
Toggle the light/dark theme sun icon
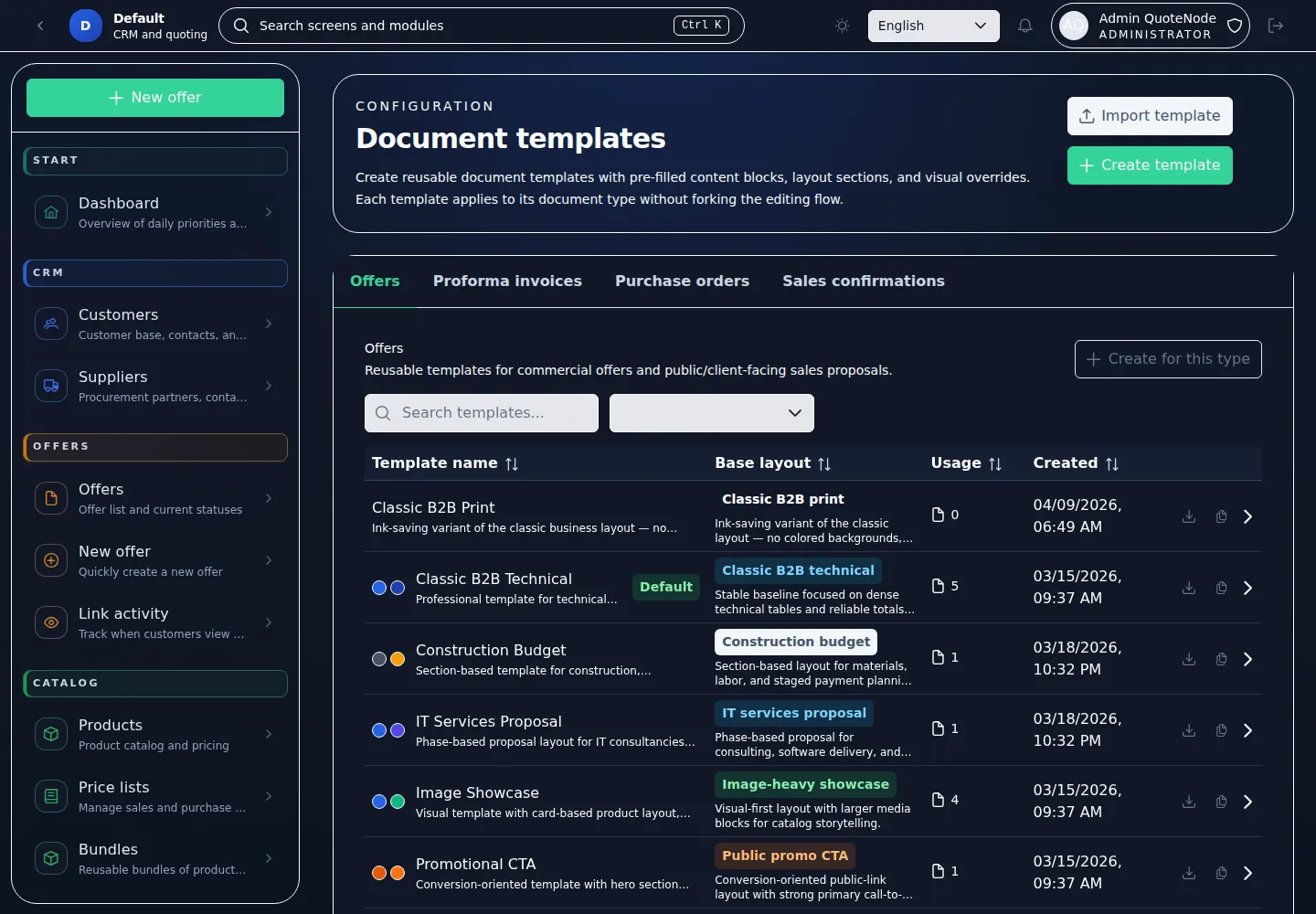[842, 26]
